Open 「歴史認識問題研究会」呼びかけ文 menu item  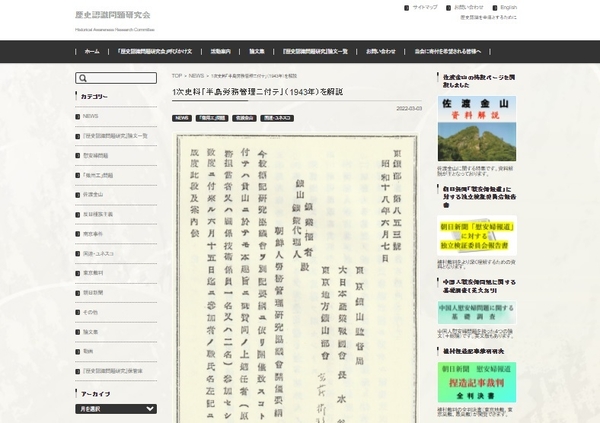pyautogui.click(x=155, y=51)
